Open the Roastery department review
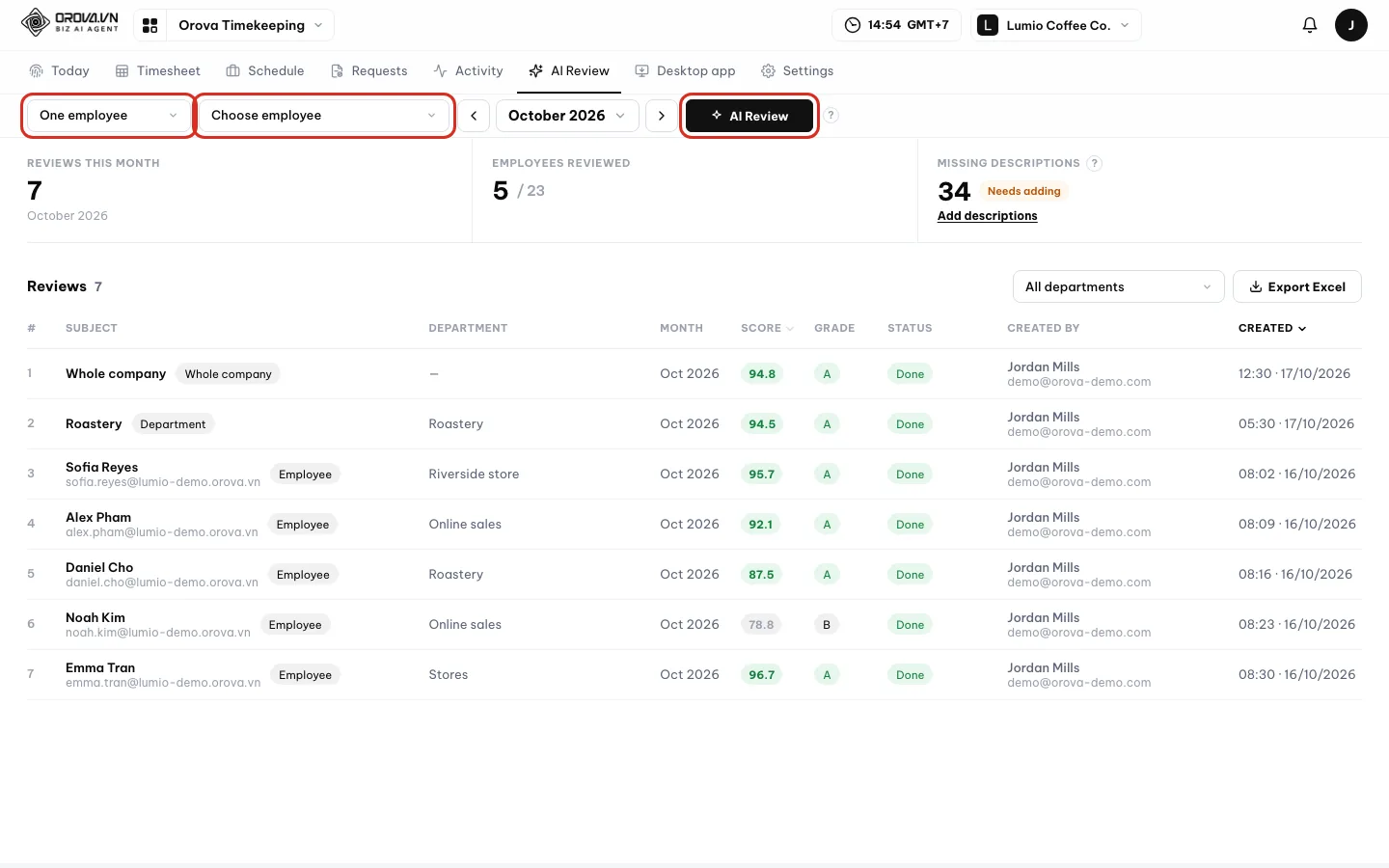The height and width of the screenshot is (868, 1389). 694,424
